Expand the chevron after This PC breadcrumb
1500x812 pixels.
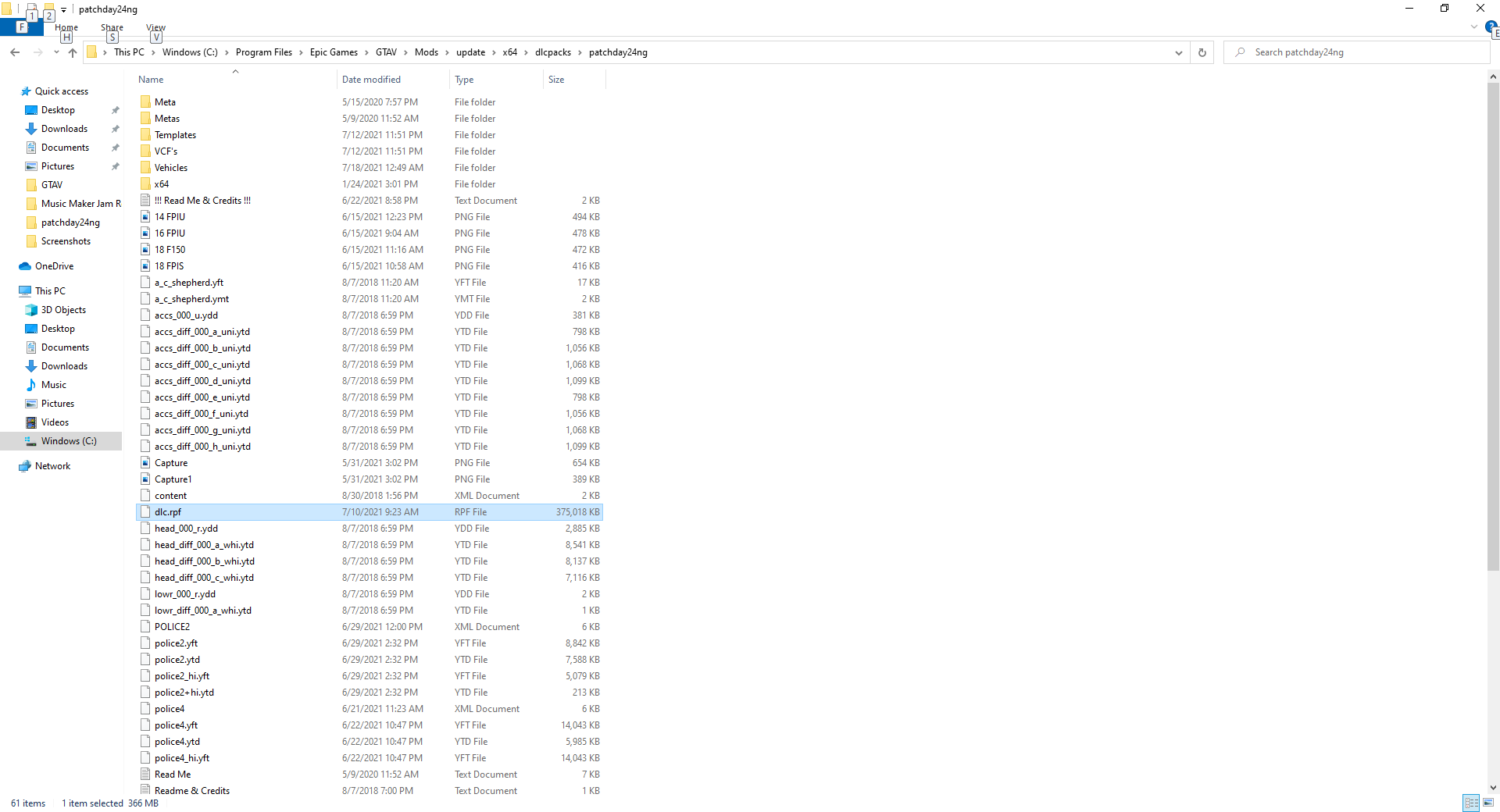(x=153, y=52)
